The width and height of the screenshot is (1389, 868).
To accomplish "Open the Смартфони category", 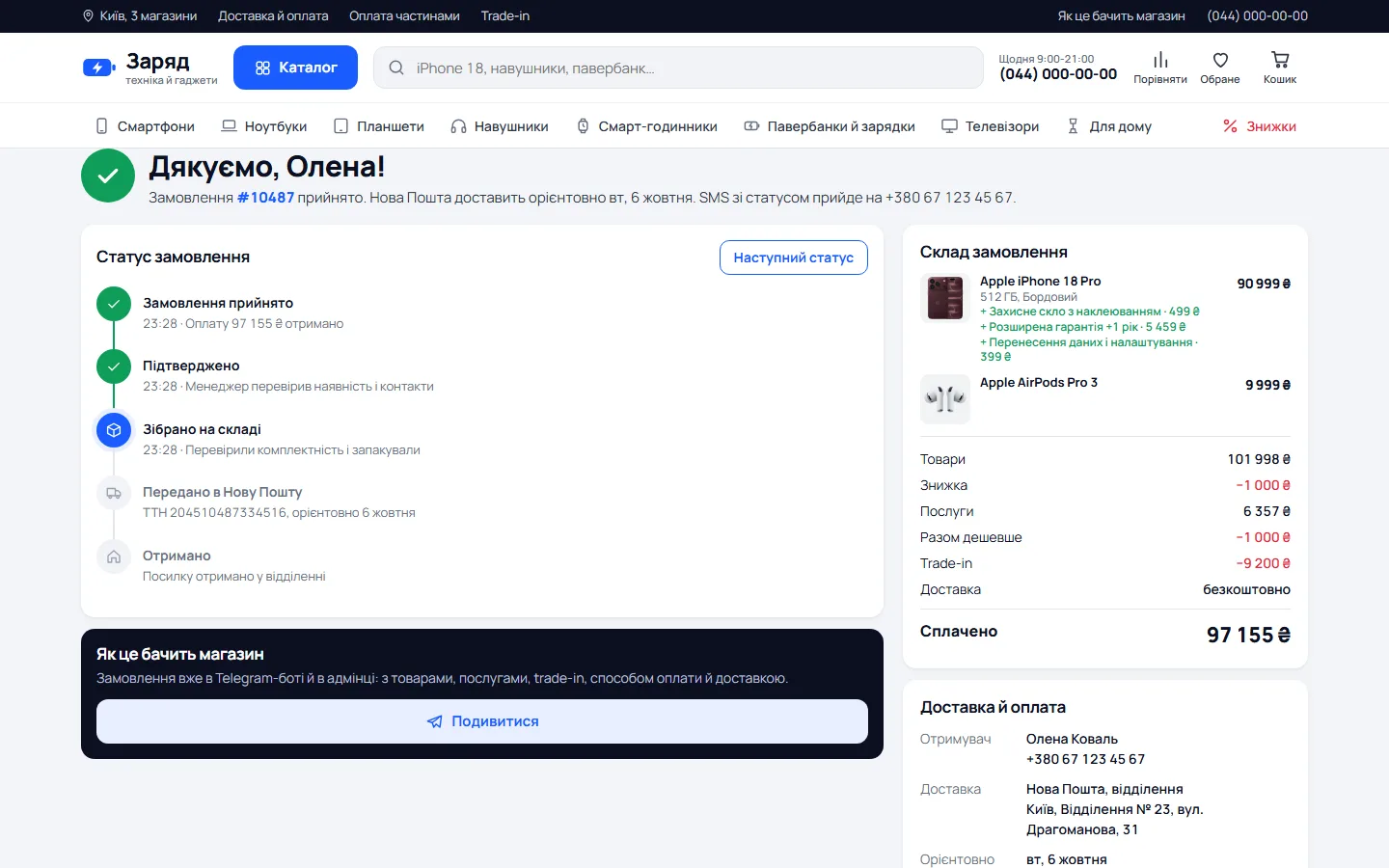I will pyautogui.click(x=145, y=126).
